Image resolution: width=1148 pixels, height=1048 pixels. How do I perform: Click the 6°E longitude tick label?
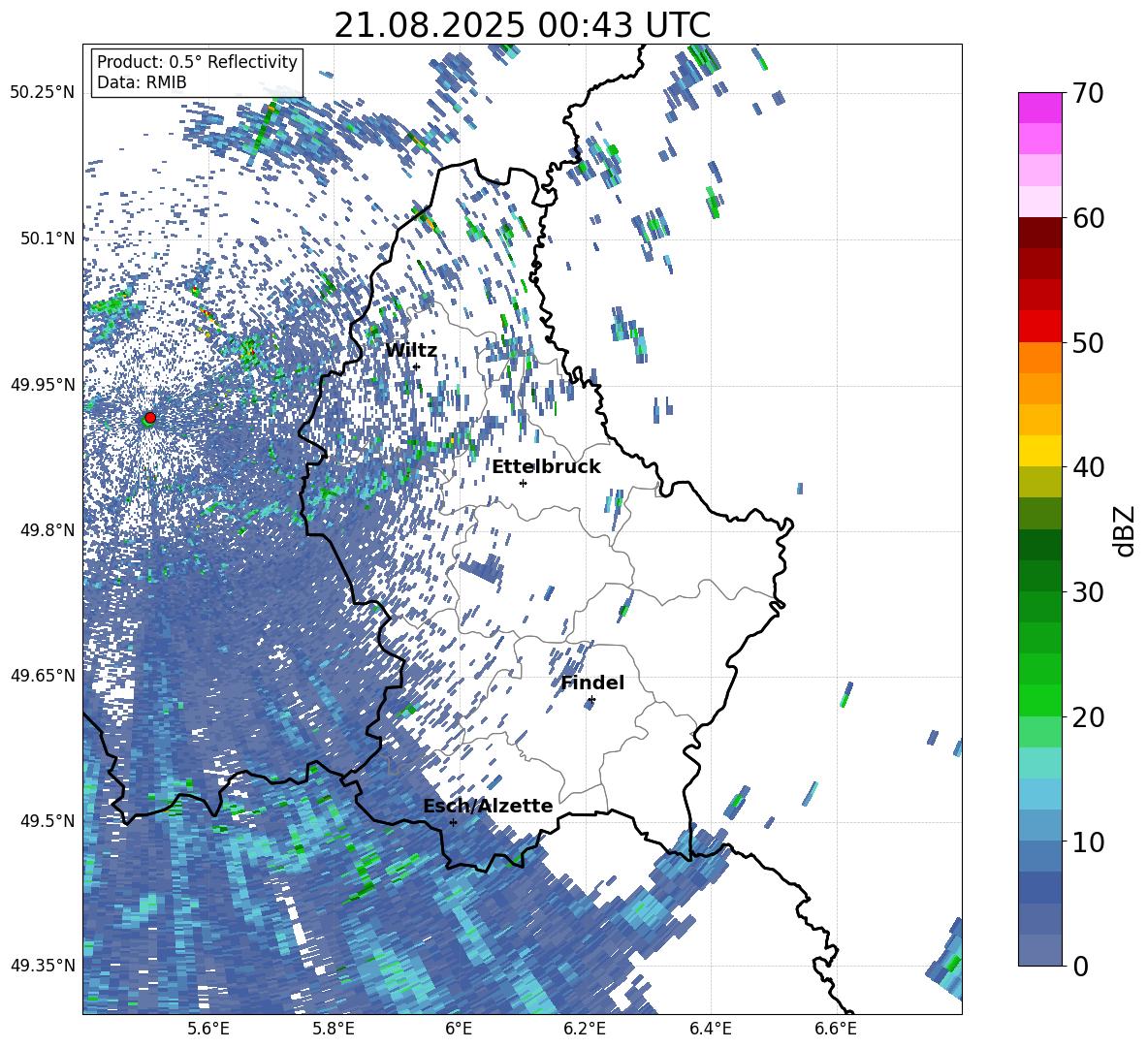click(459, 1029)
